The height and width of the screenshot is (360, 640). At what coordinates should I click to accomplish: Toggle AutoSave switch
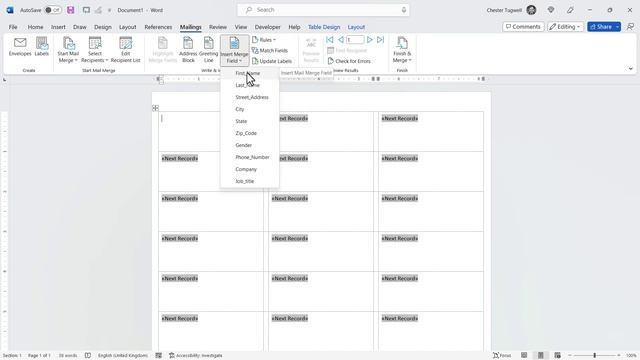click(53, 10)
